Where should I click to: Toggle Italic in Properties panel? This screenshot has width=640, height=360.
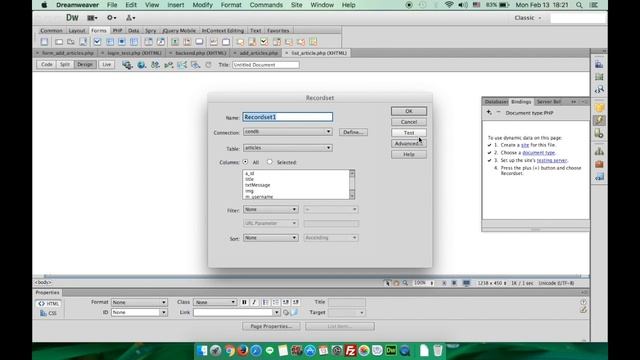coord(254,302)
